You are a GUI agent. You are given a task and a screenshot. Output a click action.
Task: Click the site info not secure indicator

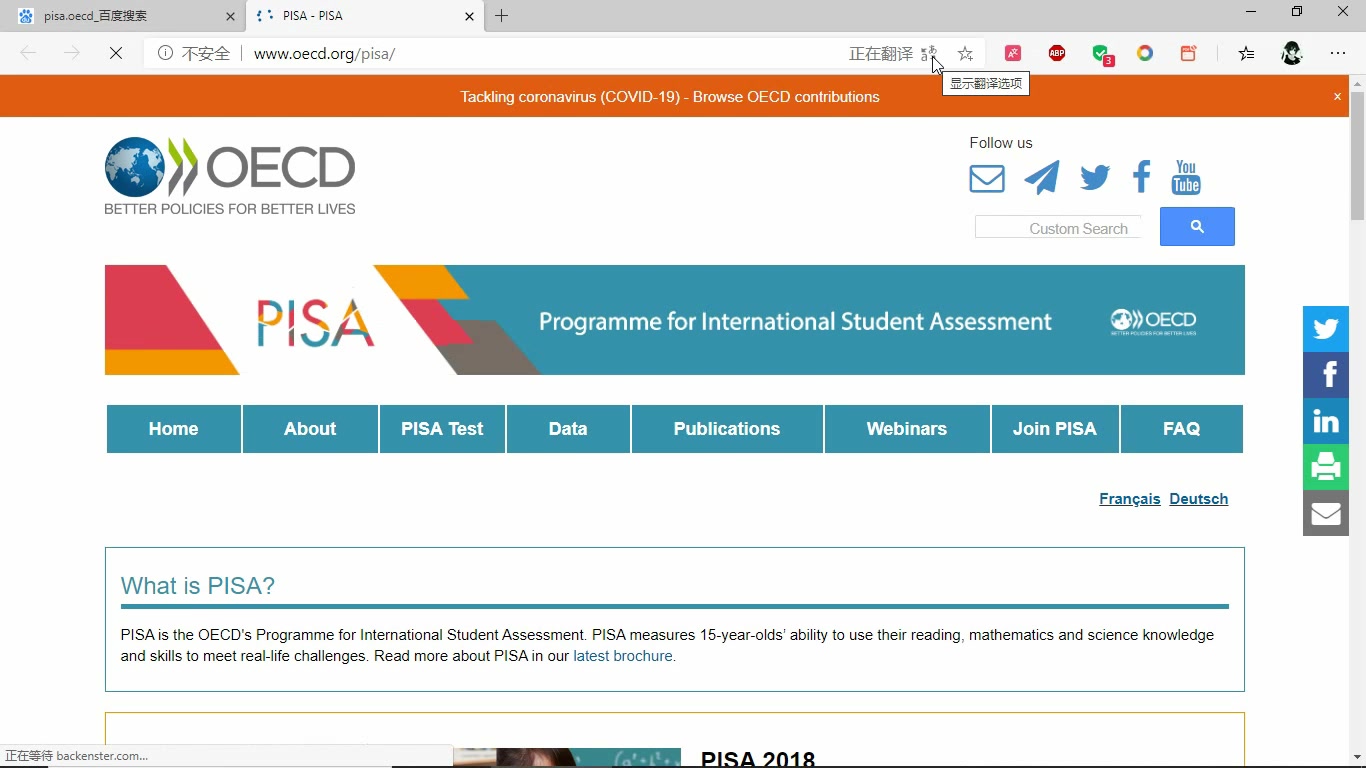coord(194,54)
